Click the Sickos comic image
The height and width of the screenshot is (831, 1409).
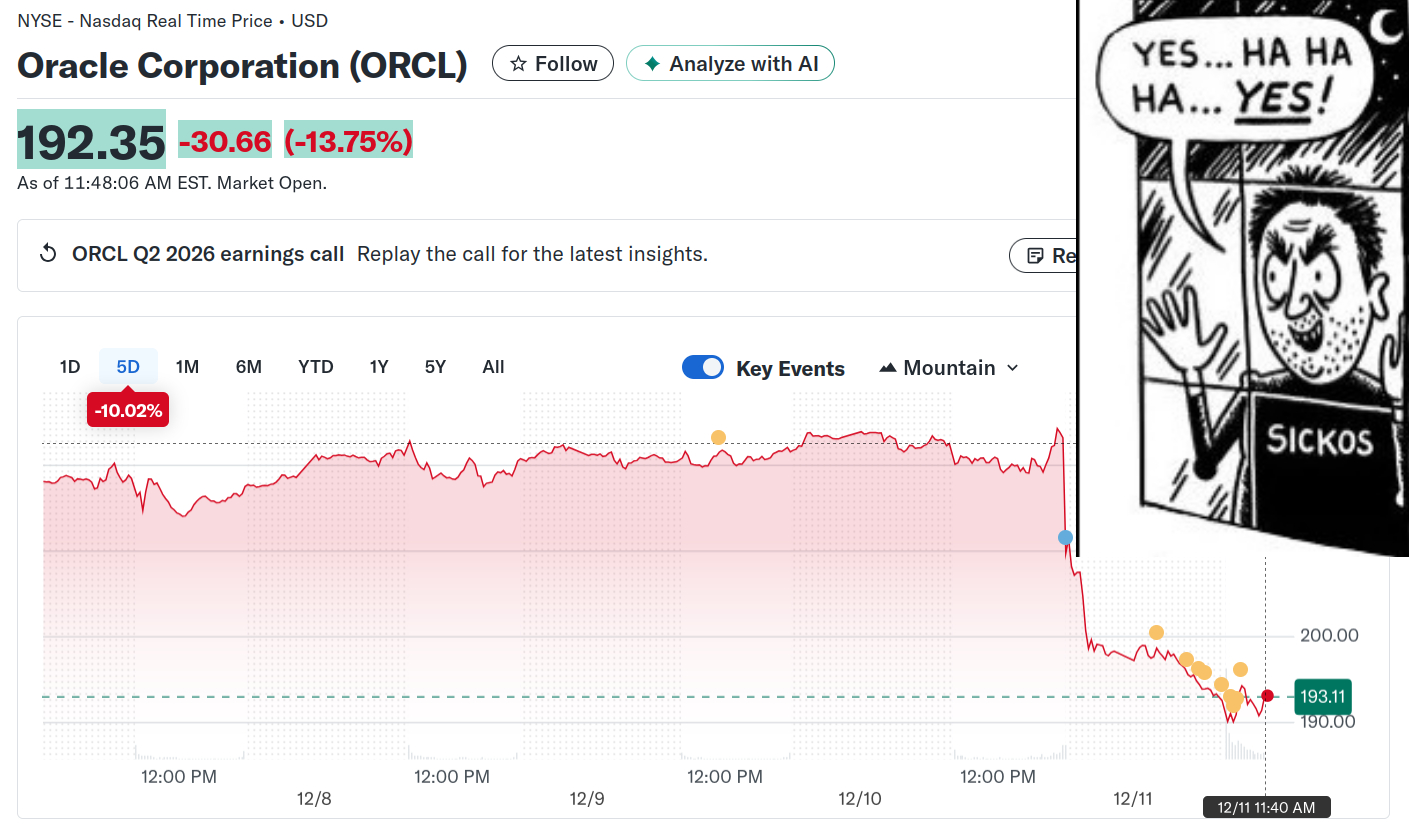click(1243, 277)
